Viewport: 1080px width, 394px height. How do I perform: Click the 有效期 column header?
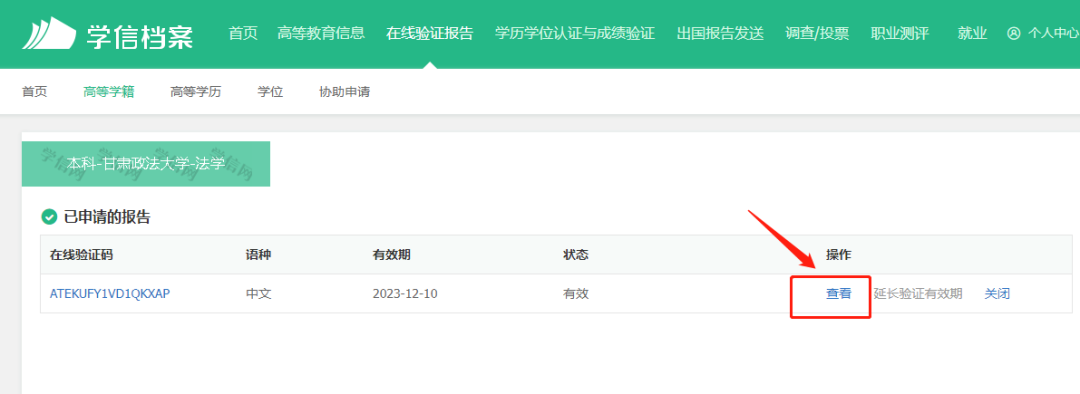(x=392, y=255)
